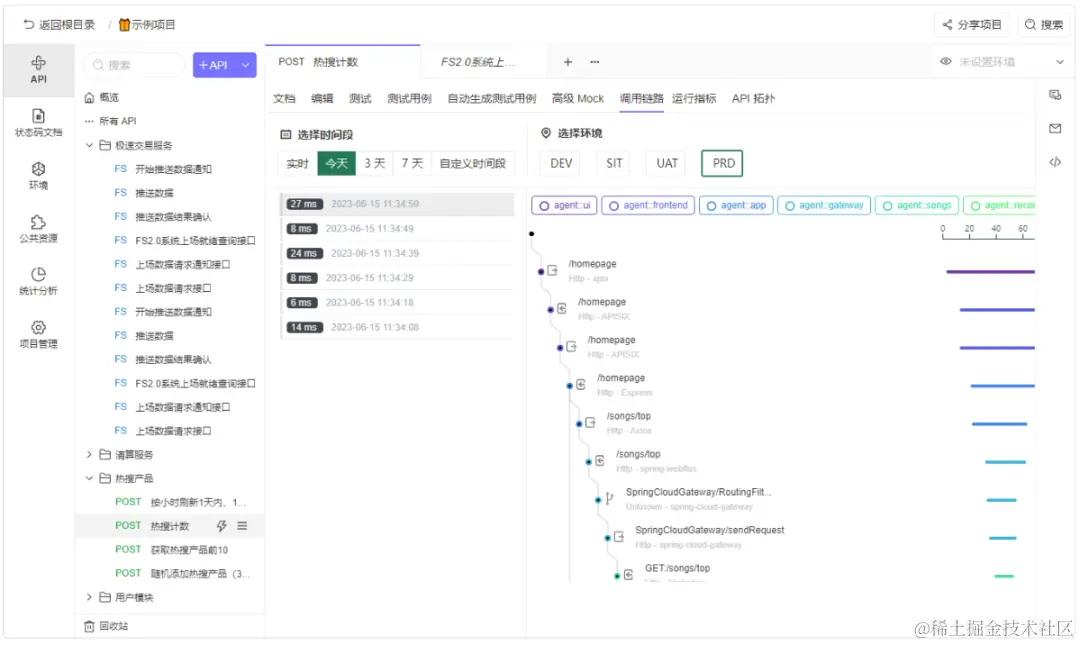Open the FS2.0系统上... document tab
The image size is (1080, 645).
pyautogui.click(x=477, y=62)
